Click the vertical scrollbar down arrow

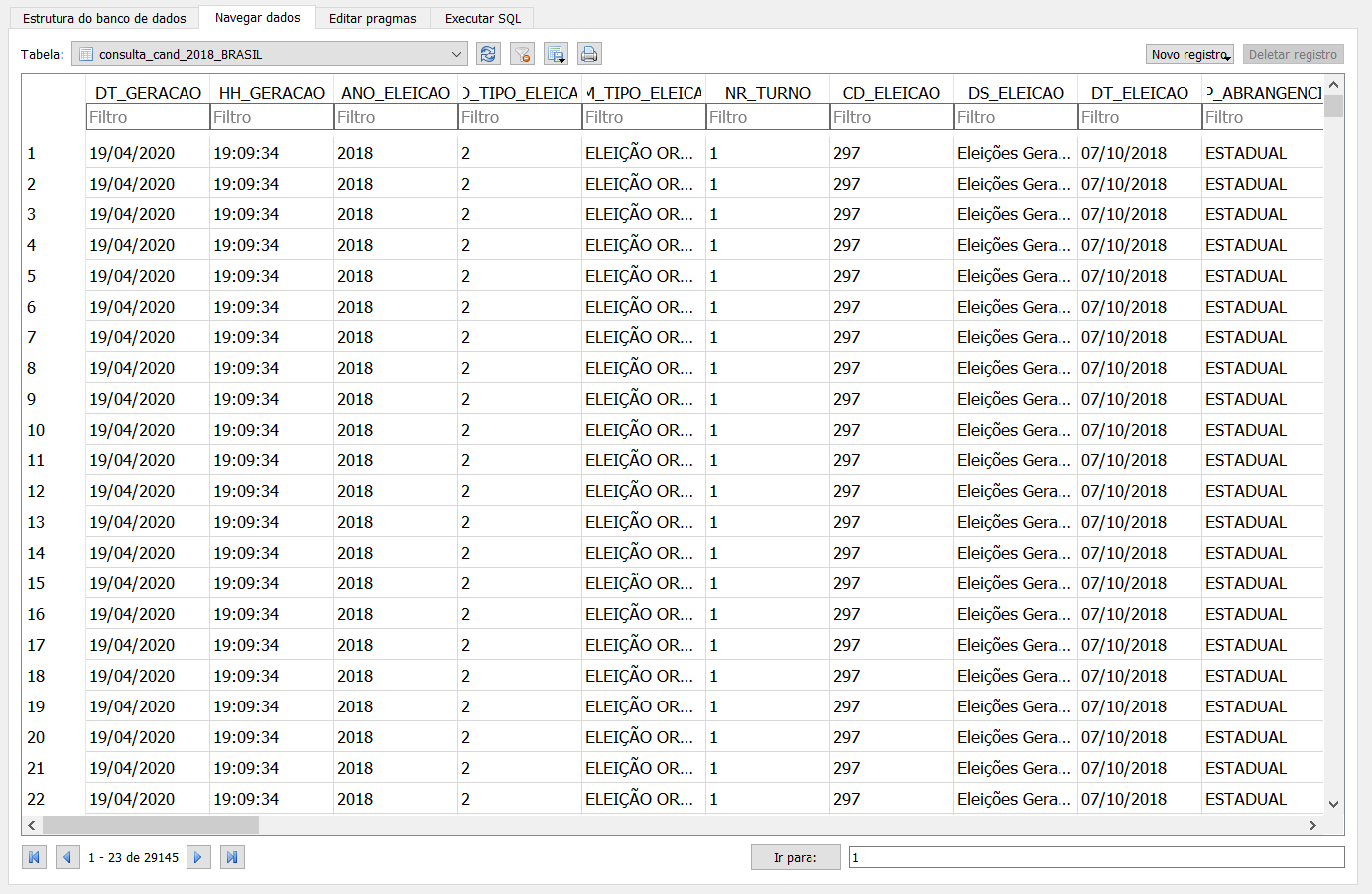pyautogui.click(x=1333, y=804)
